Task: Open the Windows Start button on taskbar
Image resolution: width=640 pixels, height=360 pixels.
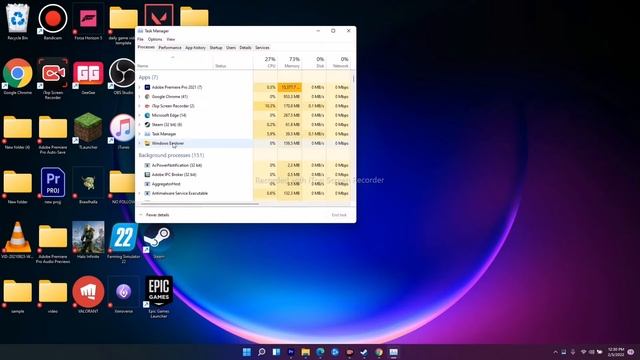Action: pyautogui.click(x=247, y=352)
